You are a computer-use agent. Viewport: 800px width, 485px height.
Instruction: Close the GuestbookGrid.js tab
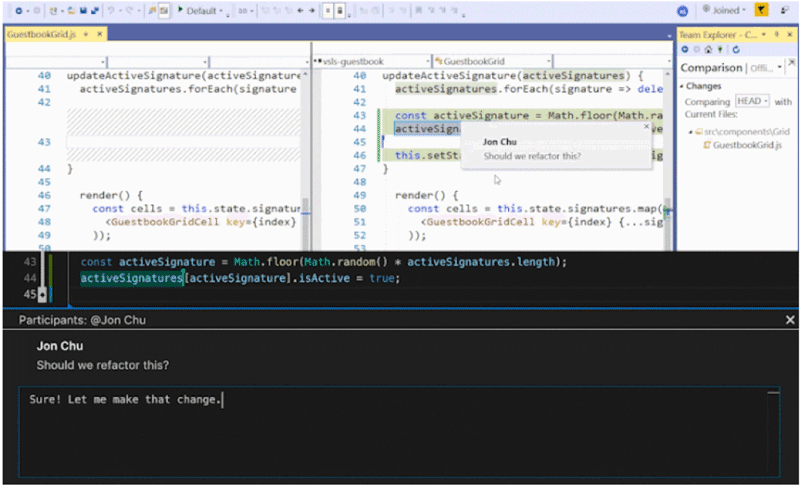pos(99,34)
